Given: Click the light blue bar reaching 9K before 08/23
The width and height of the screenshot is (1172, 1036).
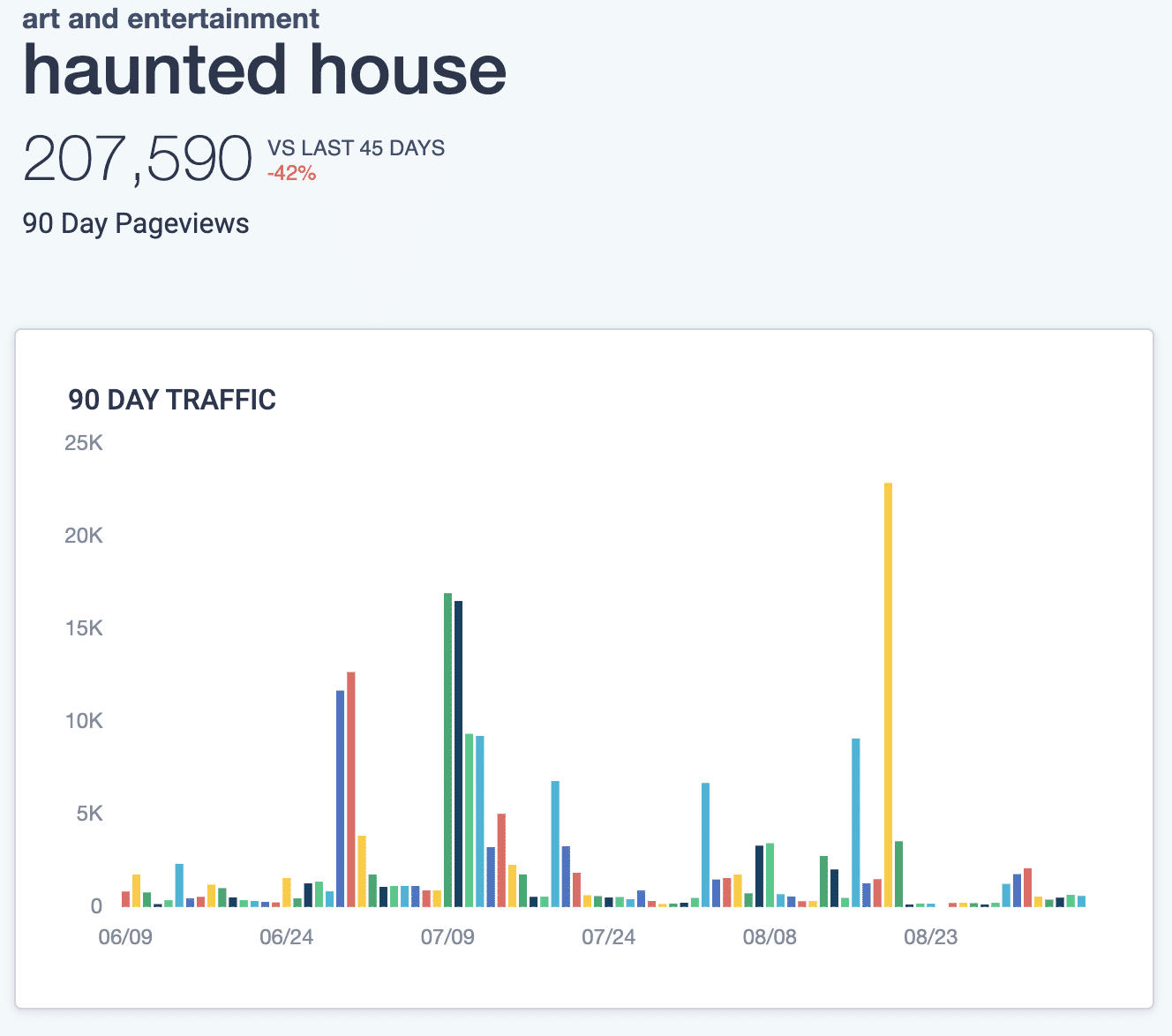Looking at the screenshot, I should (x=855, y=822).
